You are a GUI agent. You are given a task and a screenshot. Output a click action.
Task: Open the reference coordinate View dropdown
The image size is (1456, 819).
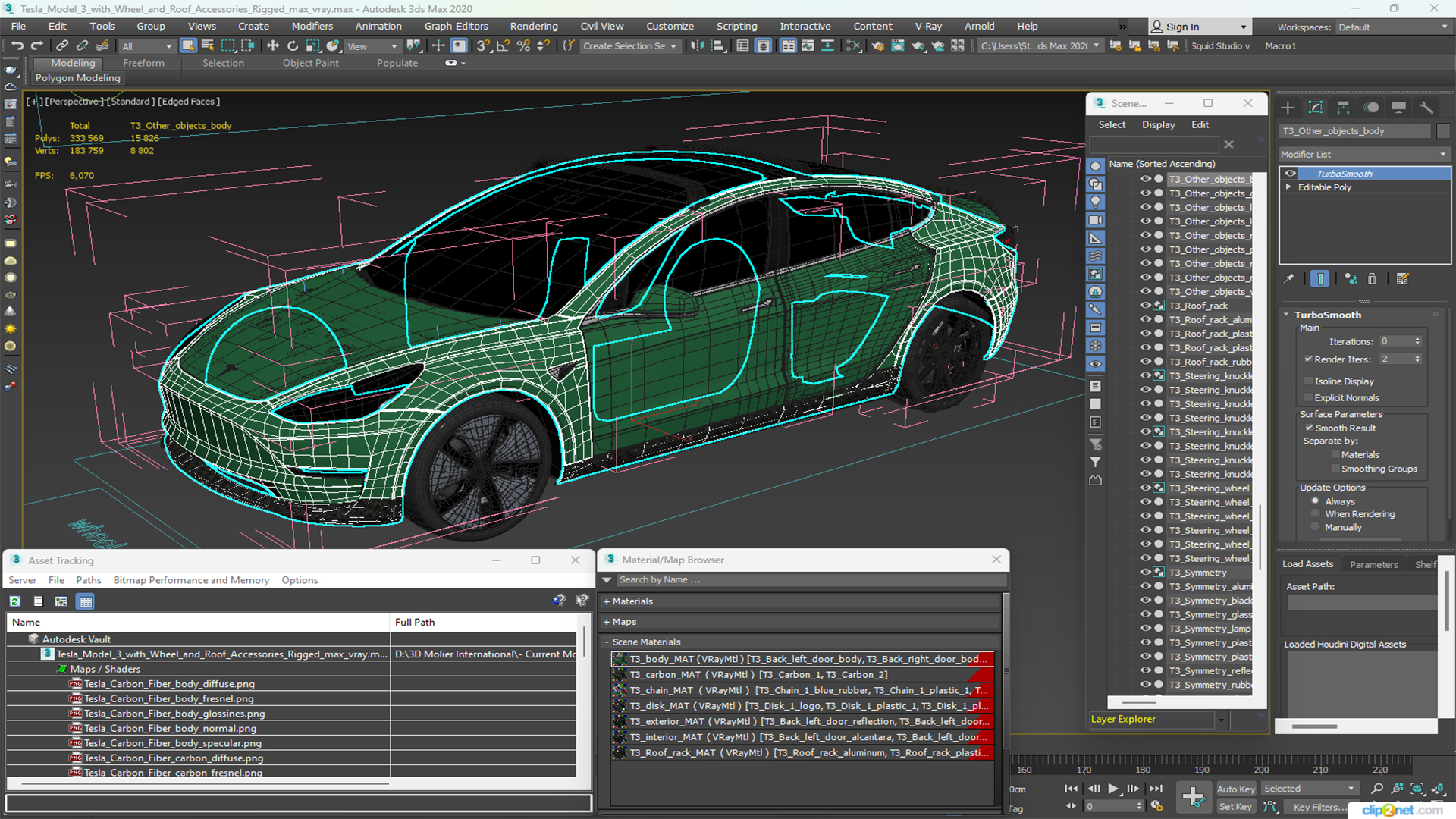tap(372, 46)
